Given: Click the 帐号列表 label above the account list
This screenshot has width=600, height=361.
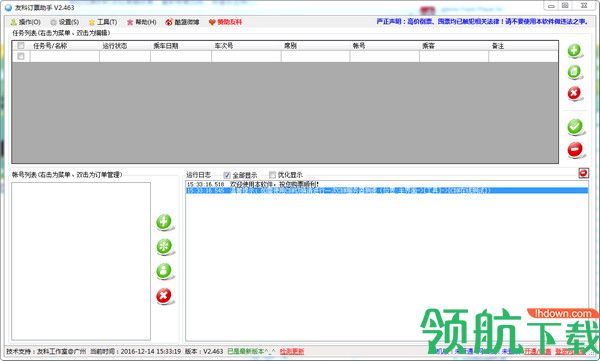Looking at the screenshot, I should (x=67, y=175).
